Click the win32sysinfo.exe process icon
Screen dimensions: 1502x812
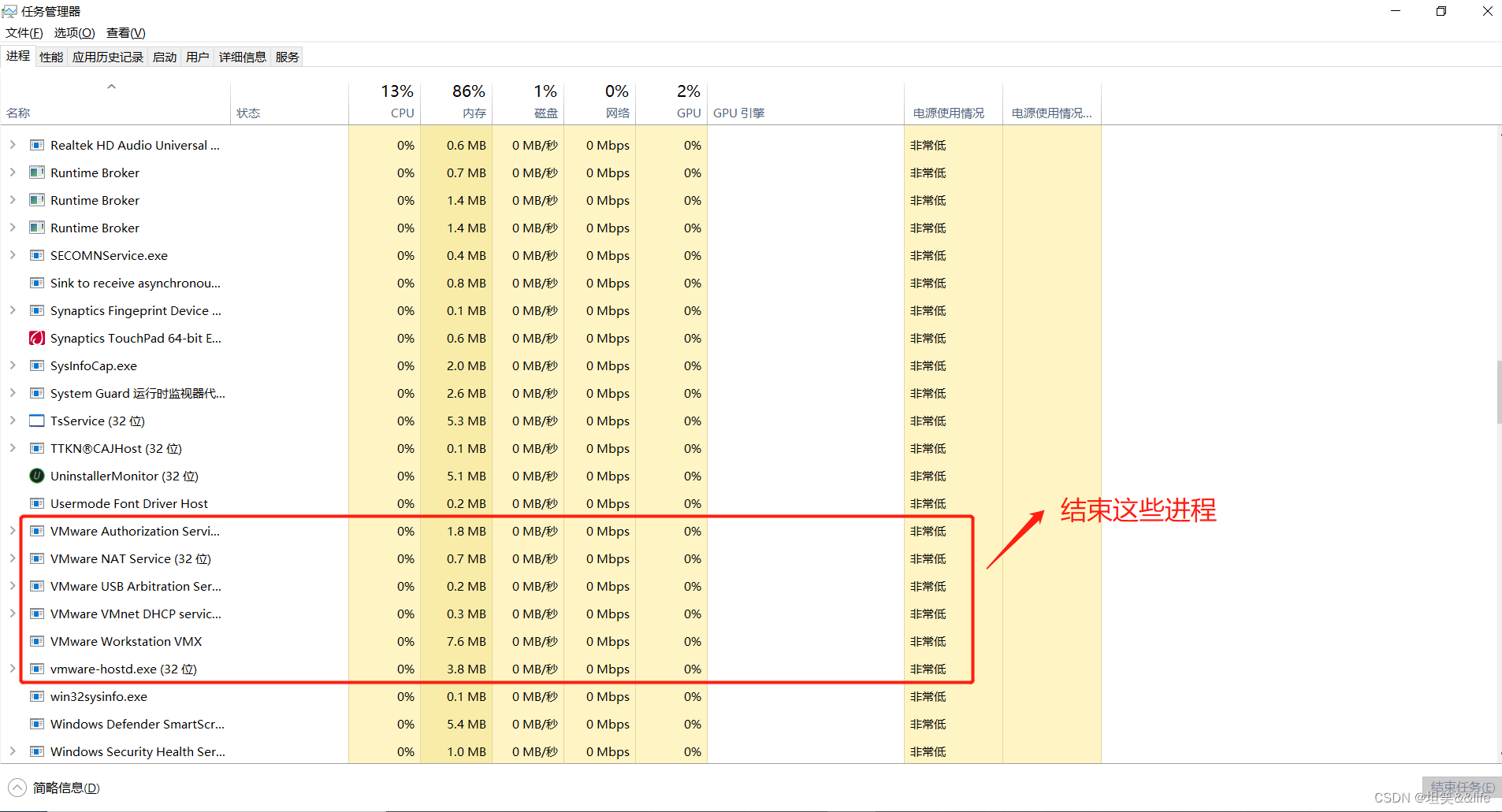point(36,696)
